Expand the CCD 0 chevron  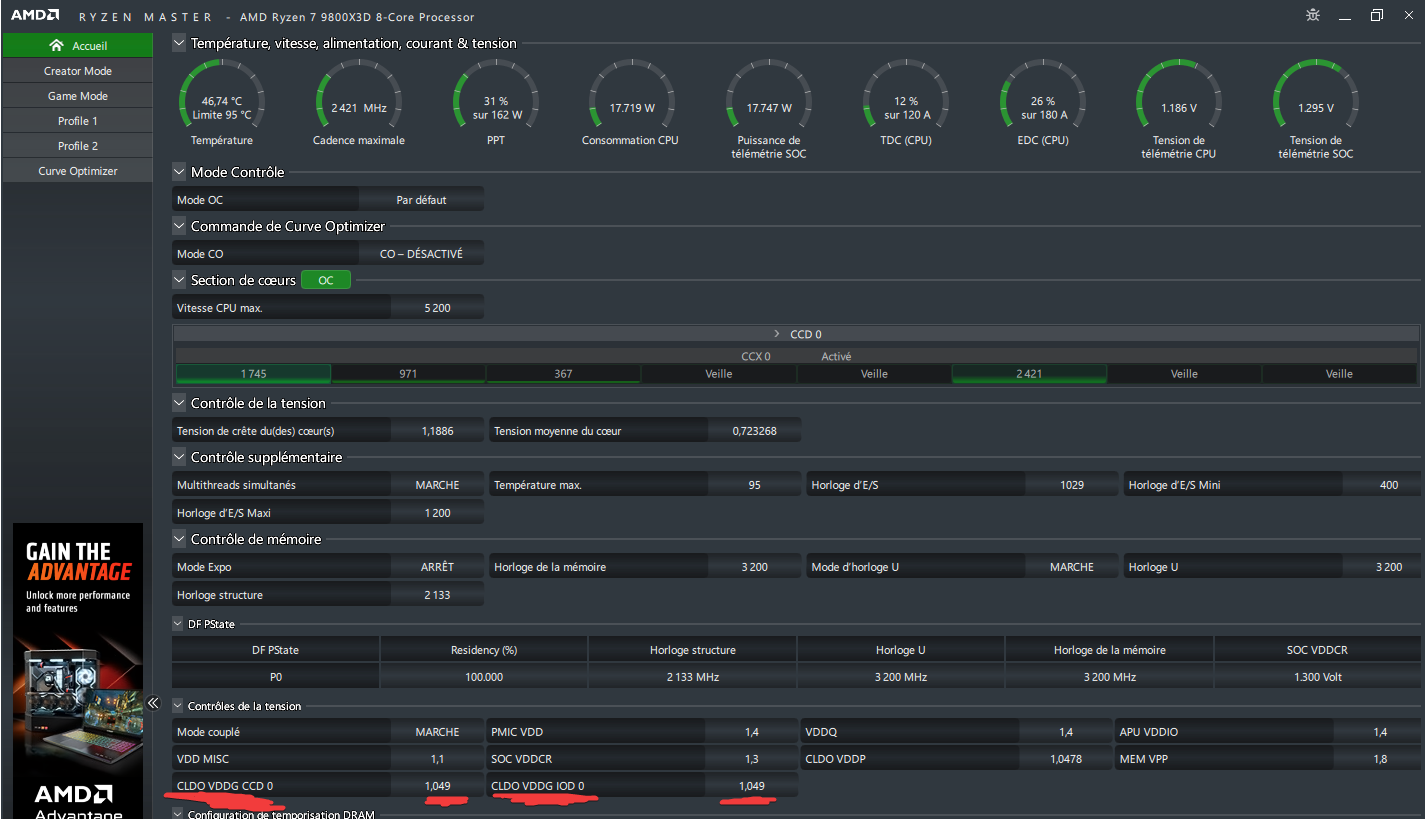click(x=777, y=334)
